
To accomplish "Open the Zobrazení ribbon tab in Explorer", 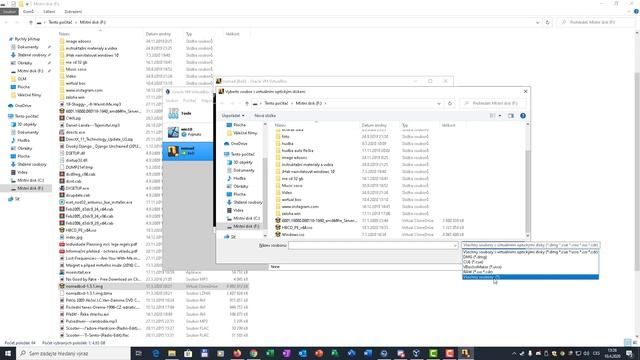I will (x=73, y=11).
